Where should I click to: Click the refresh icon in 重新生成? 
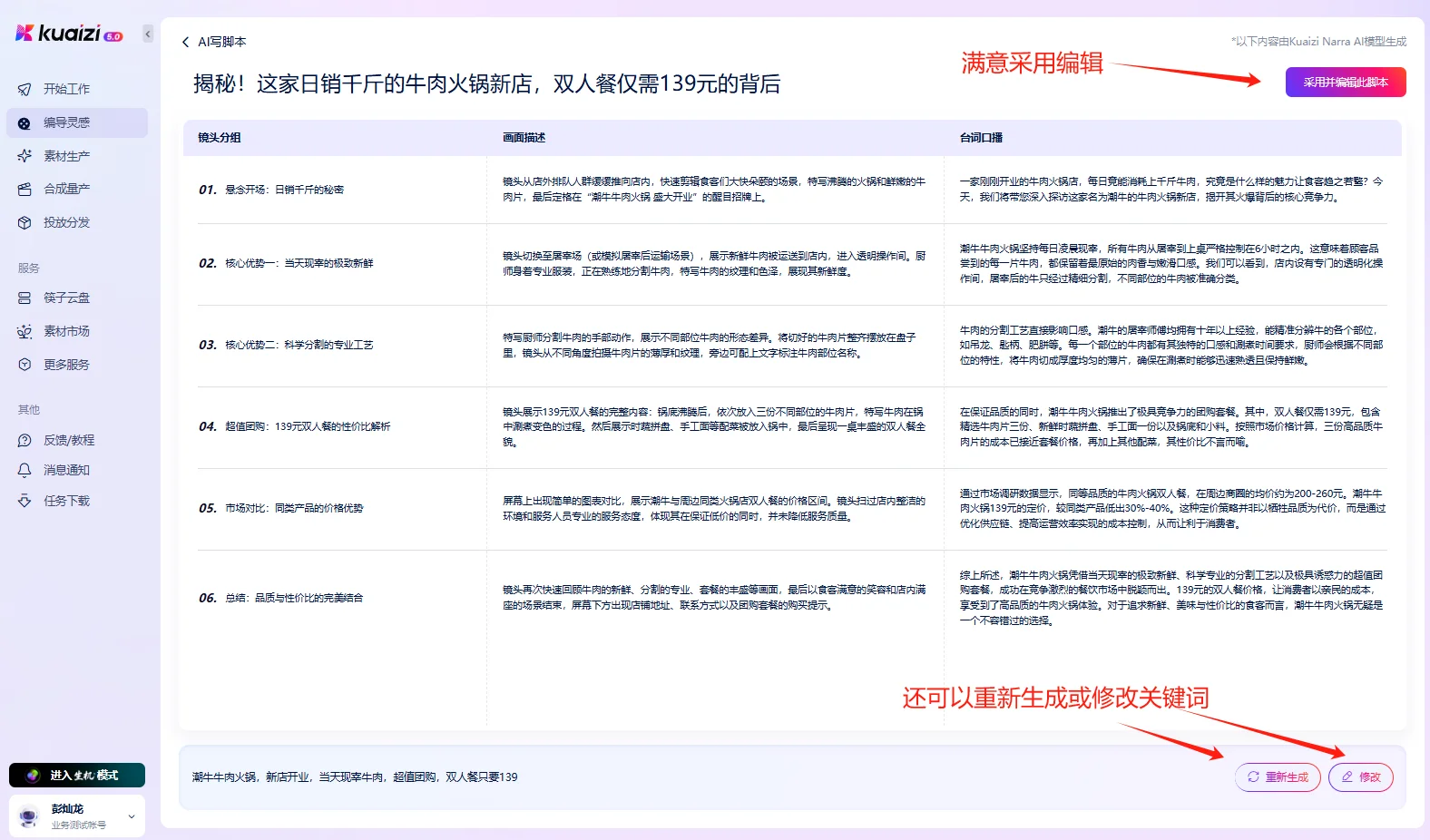pyautogui.click(x=1253, y=777)
